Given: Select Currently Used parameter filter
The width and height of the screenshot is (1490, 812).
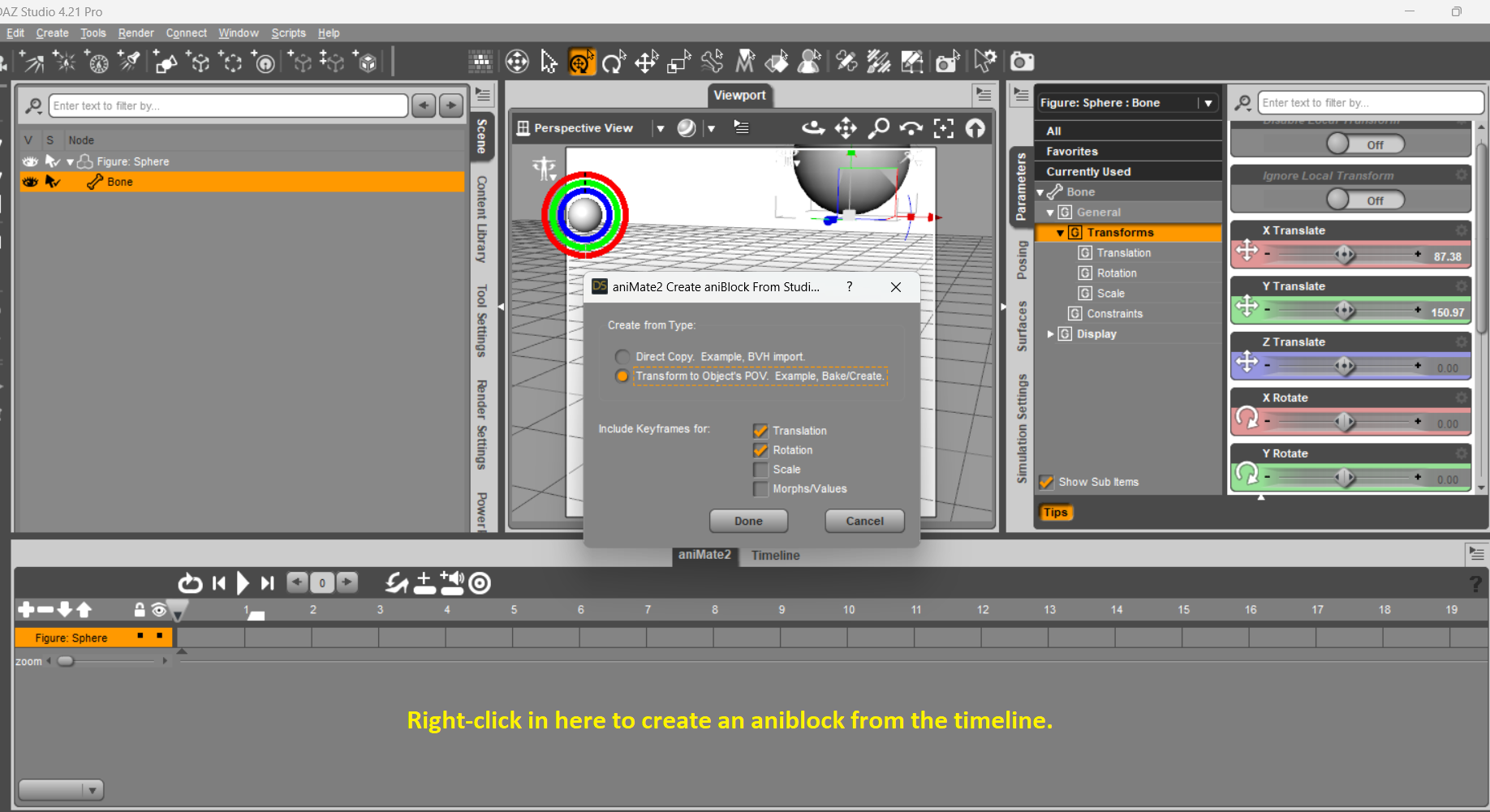Looking at the screenshot, I should (x=1128, y=172).
